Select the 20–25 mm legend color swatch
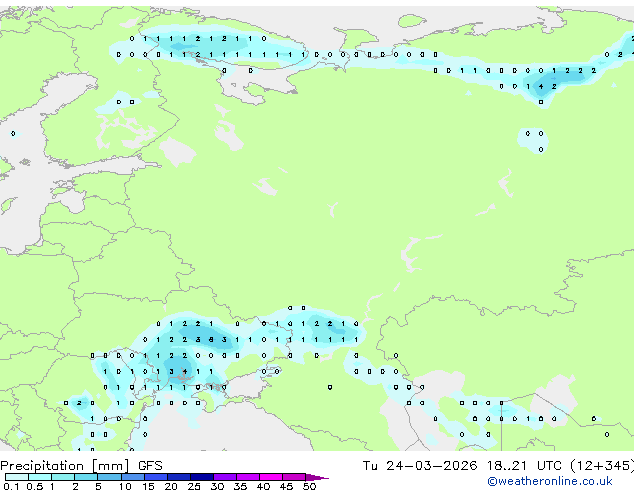This screenshot has width=634, height=490. pyautogui.click(x=179, y=477)
